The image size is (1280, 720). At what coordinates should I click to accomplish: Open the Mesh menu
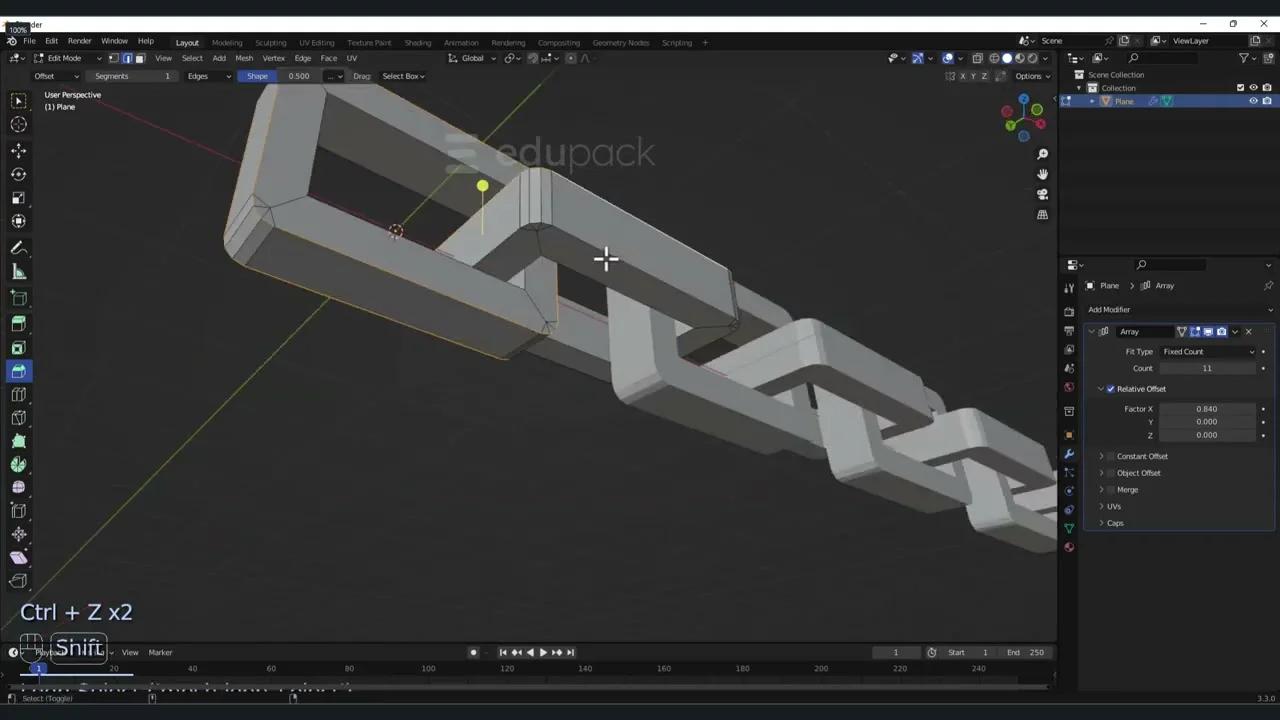tap(244, 58)
